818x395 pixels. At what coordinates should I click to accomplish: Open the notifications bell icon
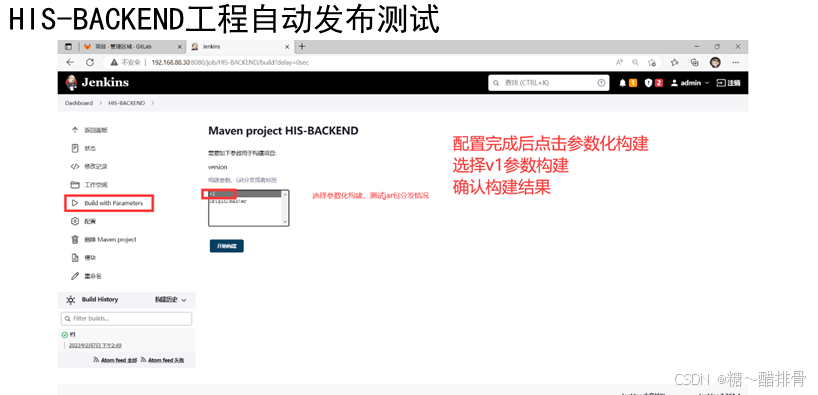(x=623, y=83)
